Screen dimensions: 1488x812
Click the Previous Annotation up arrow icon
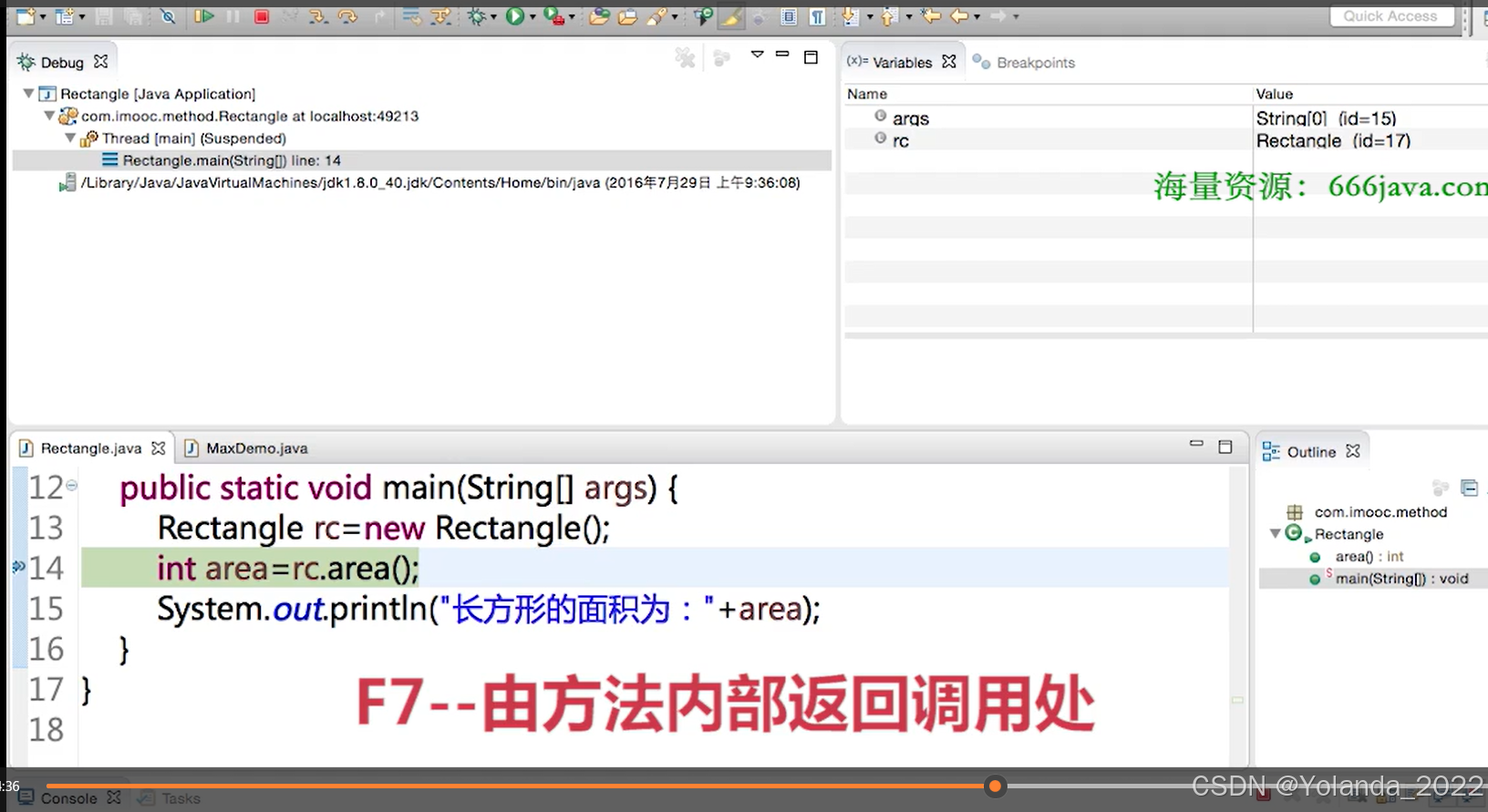point(890,16)
